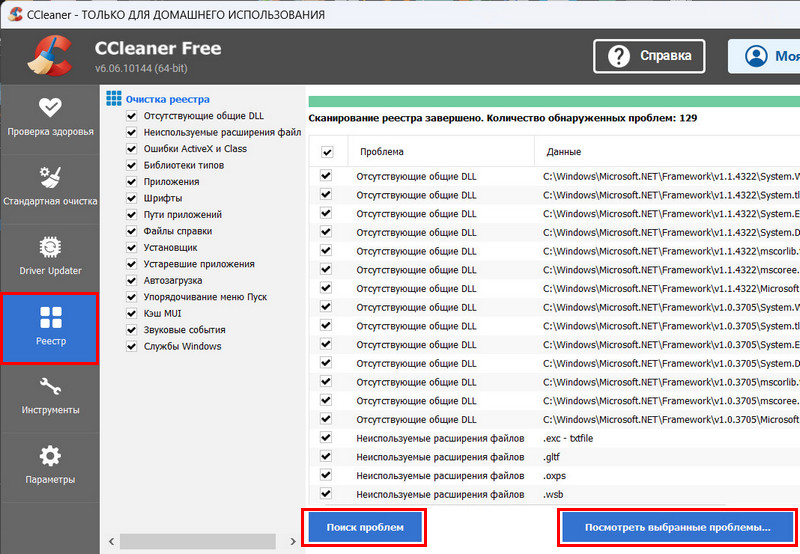Toggle the Автозагрузка checkbox
This screenshot has width=800, height=554.
coord(132,281)
